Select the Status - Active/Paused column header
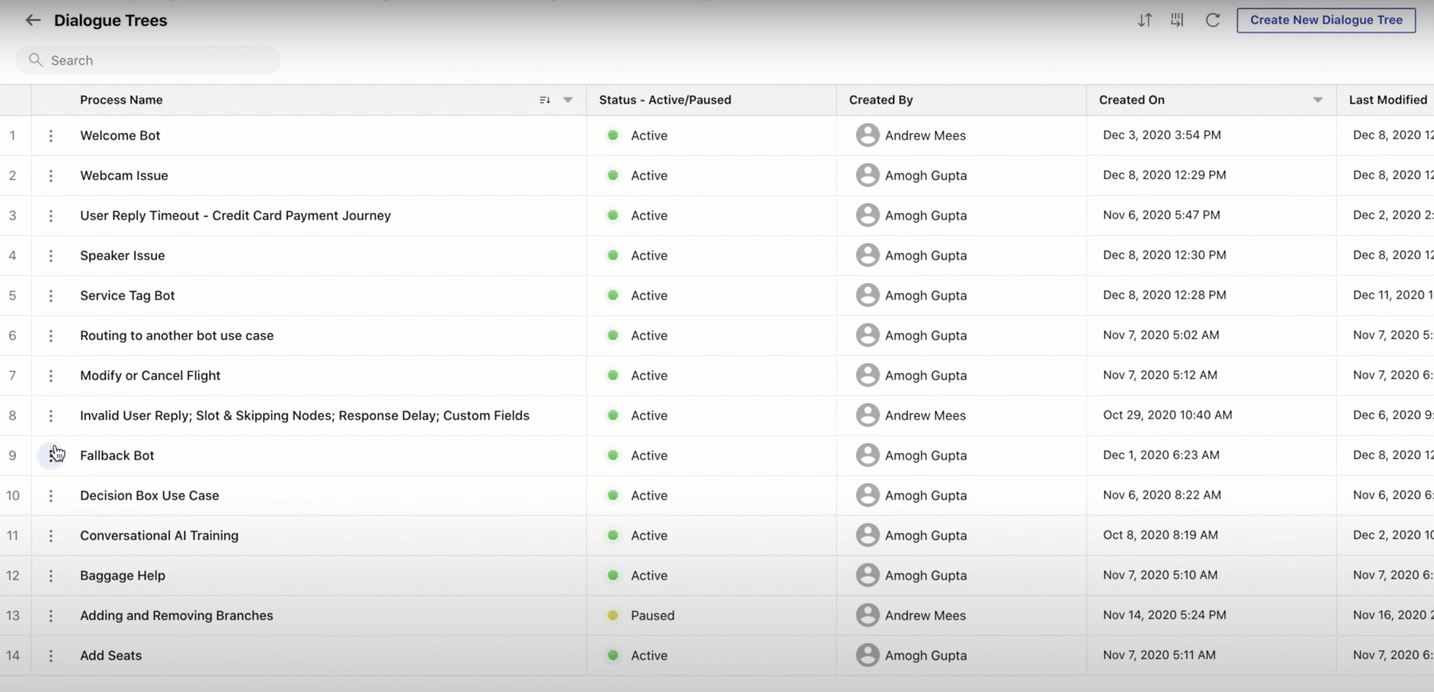Screen dimensions: 1434x692 [x=664, y=99]
